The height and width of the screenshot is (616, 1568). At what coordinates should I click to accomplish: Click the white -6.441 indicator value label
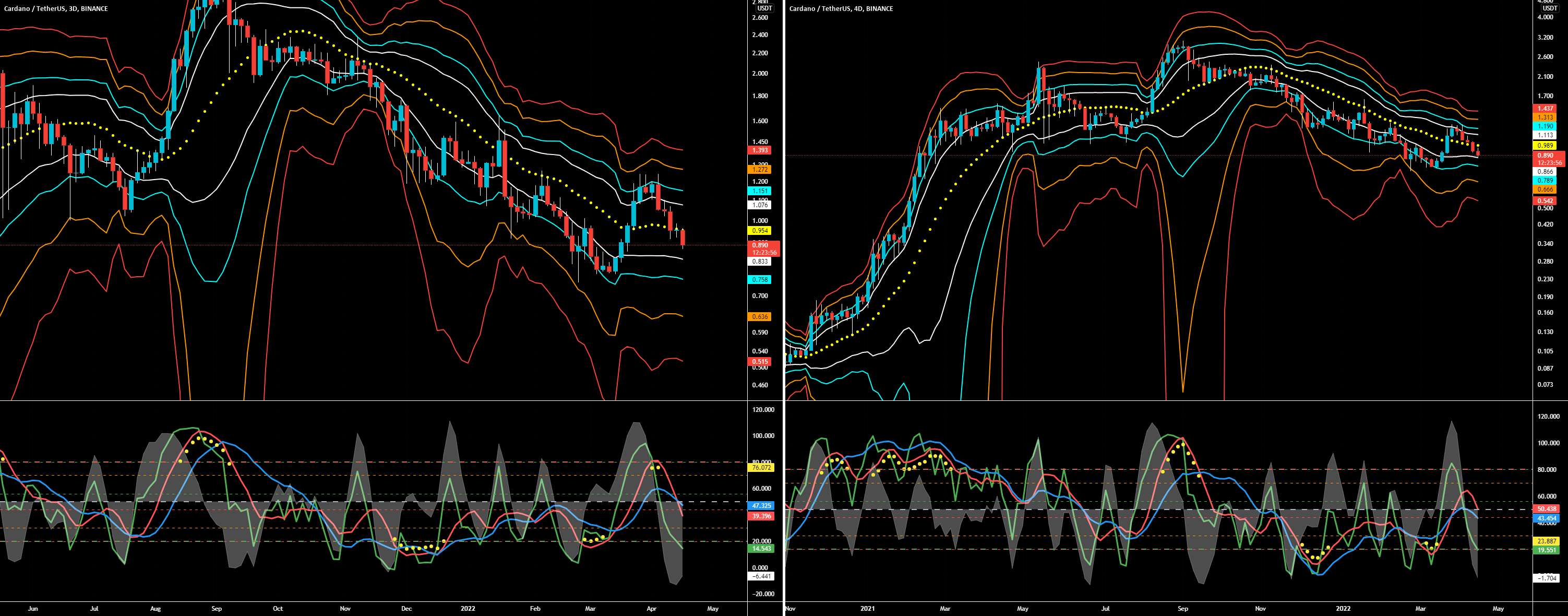761,576
